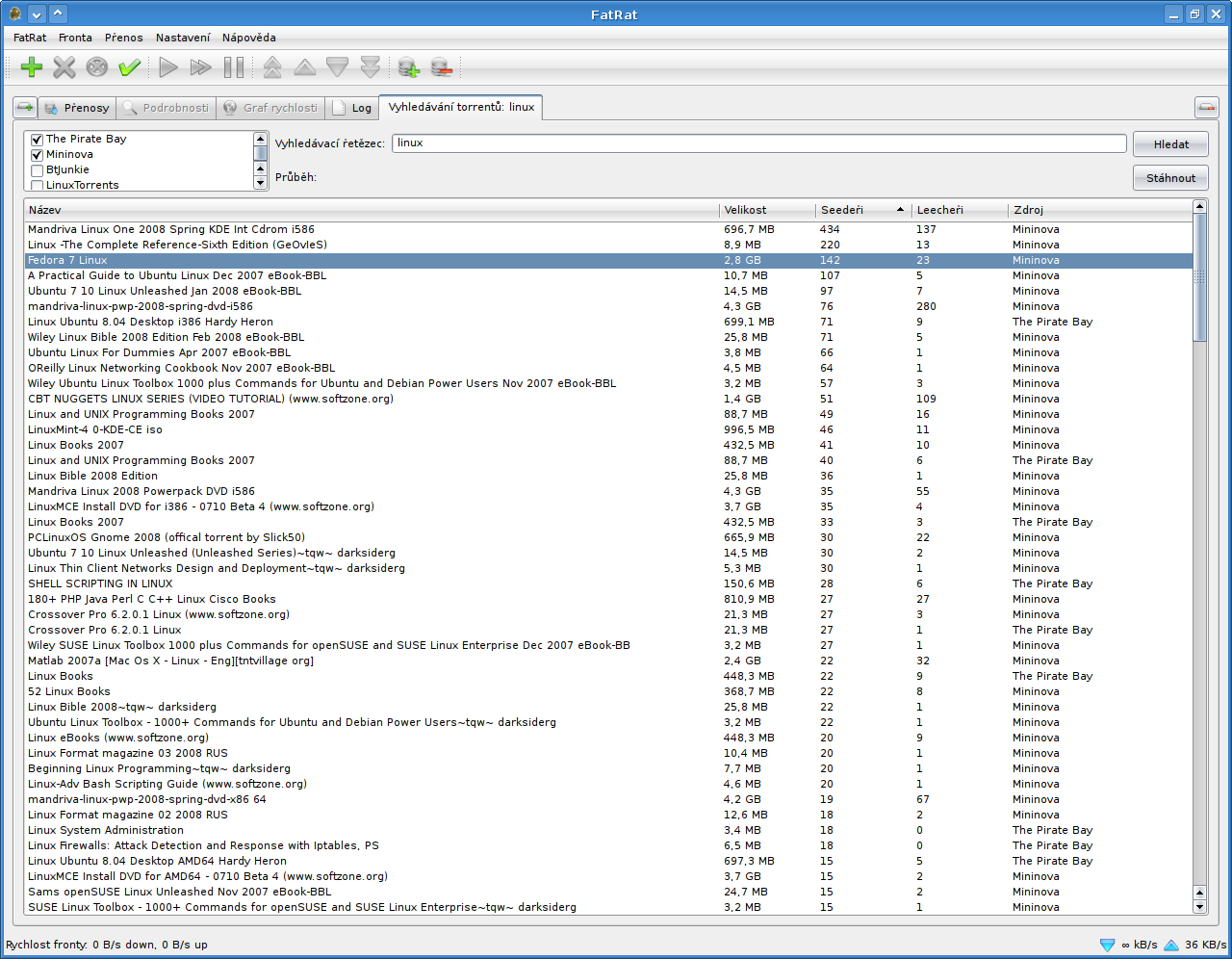Click the shade-up arrow button in title bar

pyautogui.click(x=58, y=13)
